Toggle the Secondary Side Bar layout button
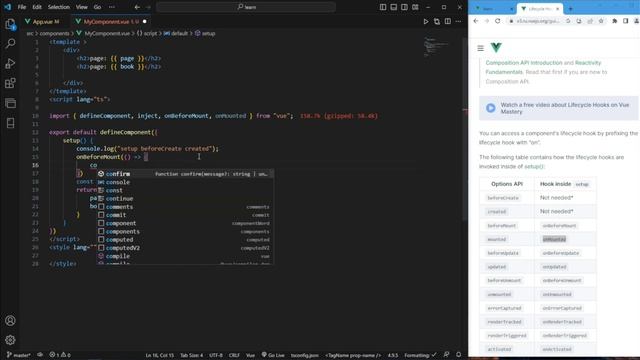This screenshot has height=360, width=640. 404,7
